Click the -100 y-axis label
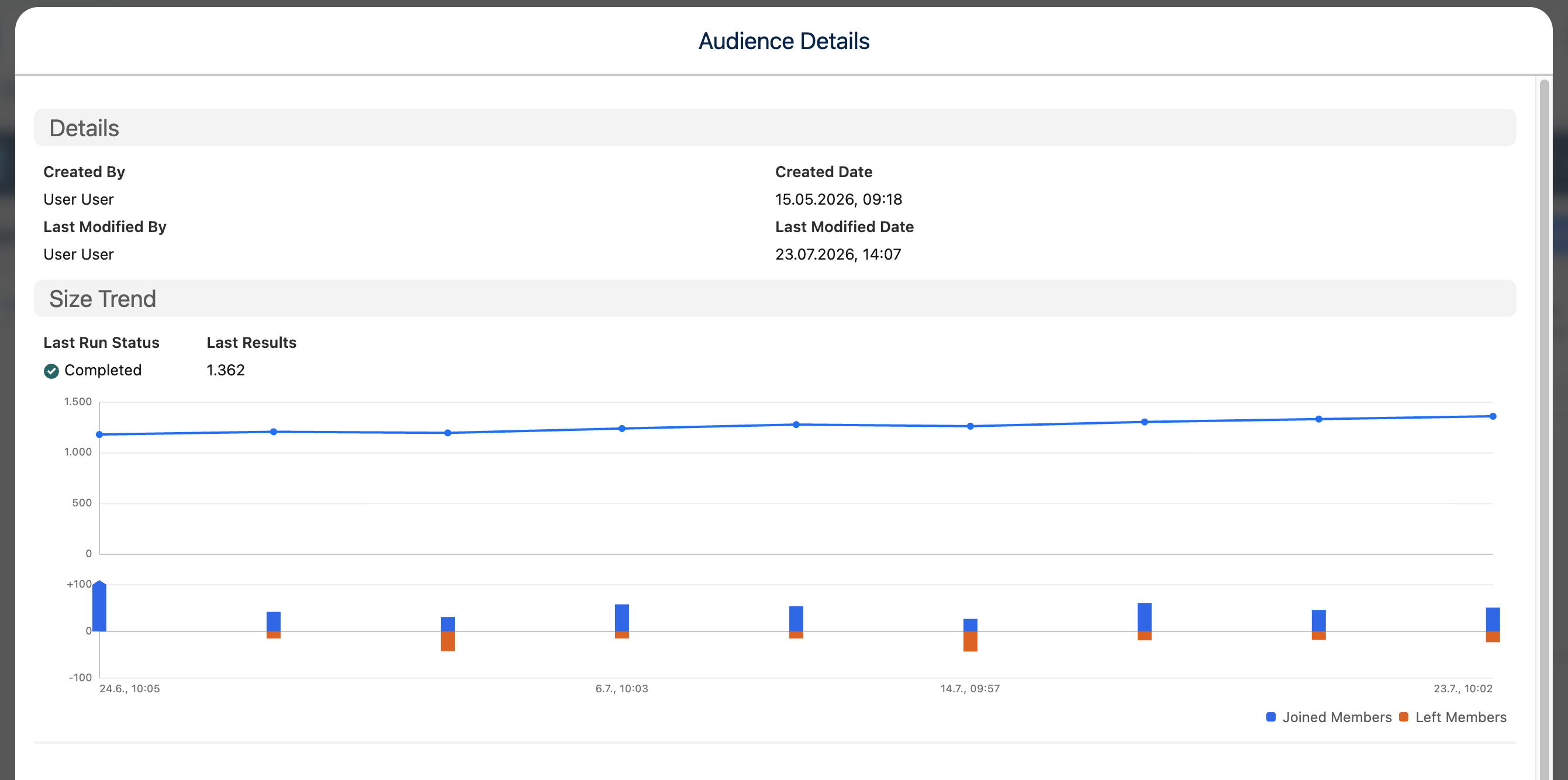This screenshot has height=780, width=1568. [x=80, y=678]
